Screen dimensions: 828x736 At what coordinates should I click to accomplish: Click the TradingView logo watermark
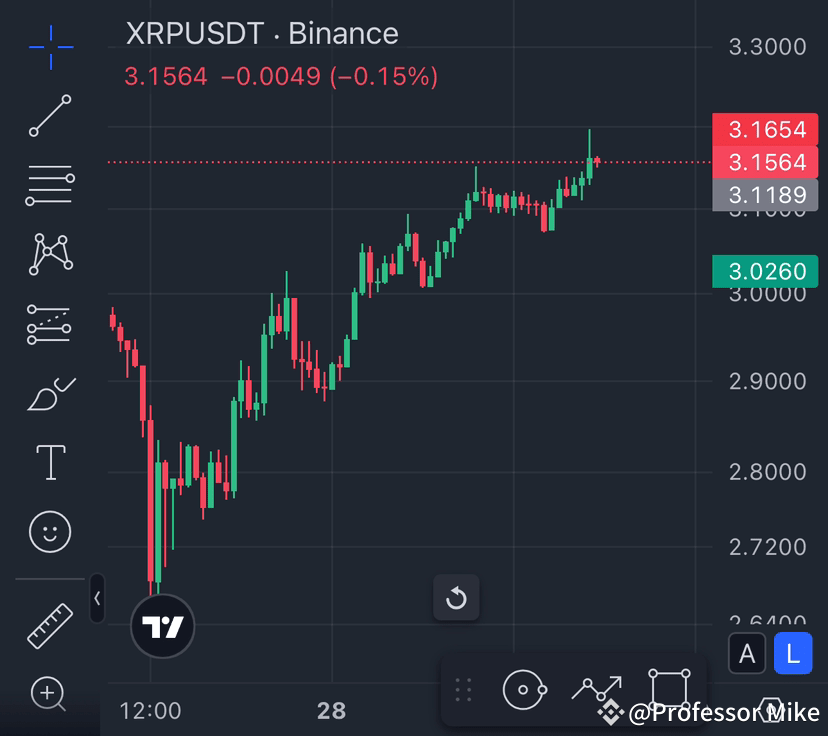tap(163, 625)
